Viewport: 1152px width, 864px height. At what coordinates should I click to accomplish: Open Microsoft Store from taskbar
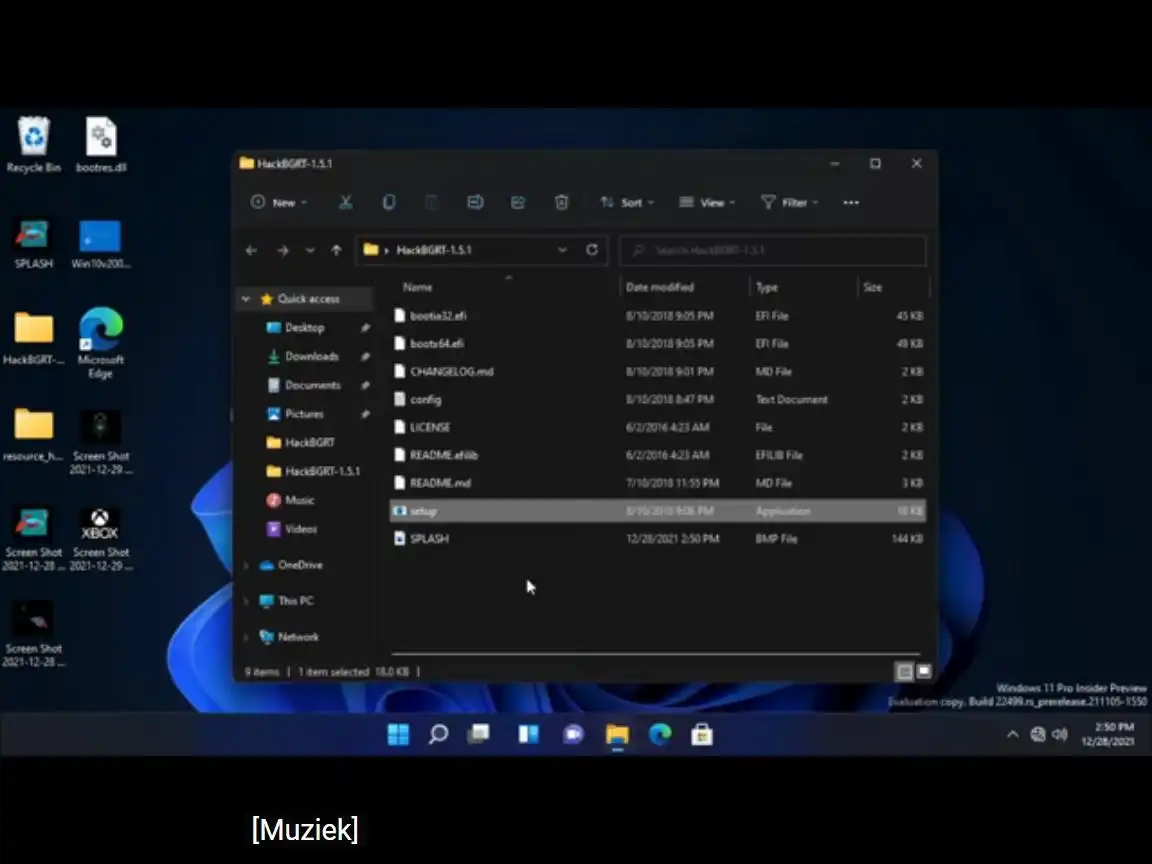pyautogui.click(x=702, y=734)
